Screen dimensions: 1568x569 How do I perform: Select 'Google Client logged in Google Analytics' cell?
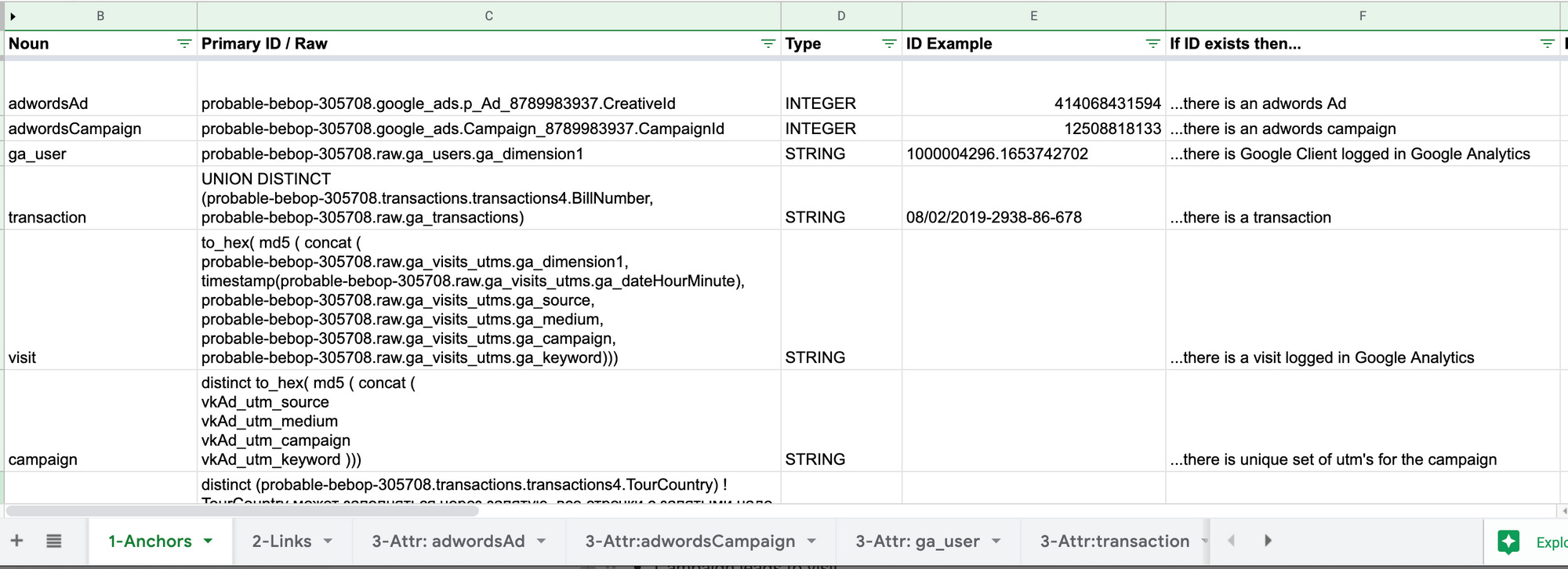point(1363,154)
